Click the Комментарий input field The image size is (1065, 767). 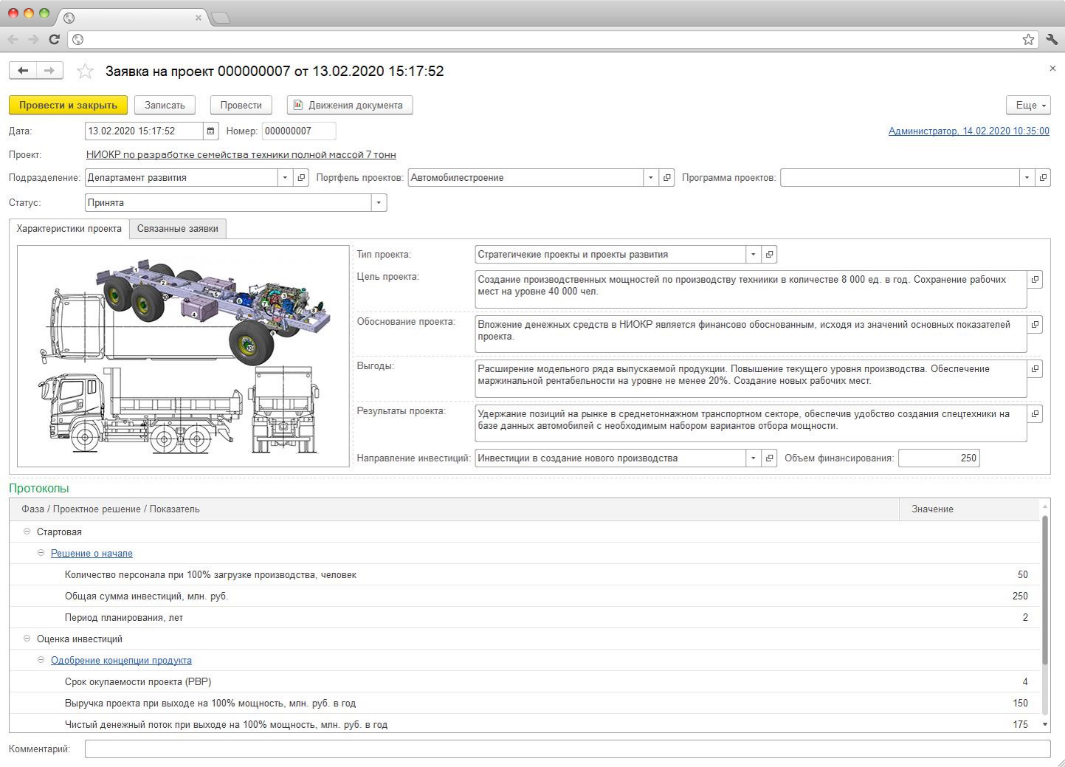tap(567, 749)
